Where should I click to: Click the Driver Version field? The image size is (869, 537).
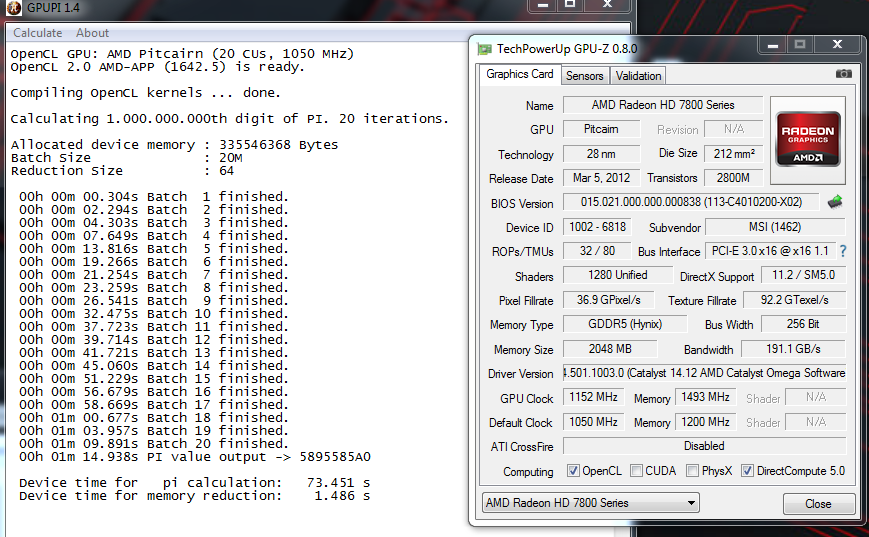(704, 373)
